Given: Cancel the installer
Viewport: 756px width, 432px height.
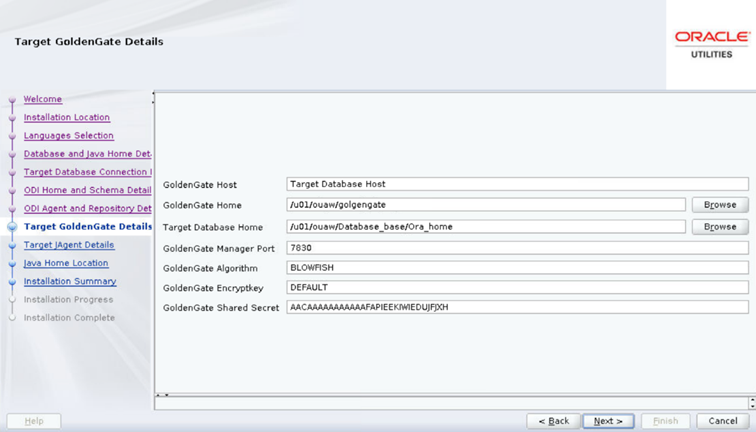Looking at the screenshot, I should pyautogui.click(x=723, y=421).
